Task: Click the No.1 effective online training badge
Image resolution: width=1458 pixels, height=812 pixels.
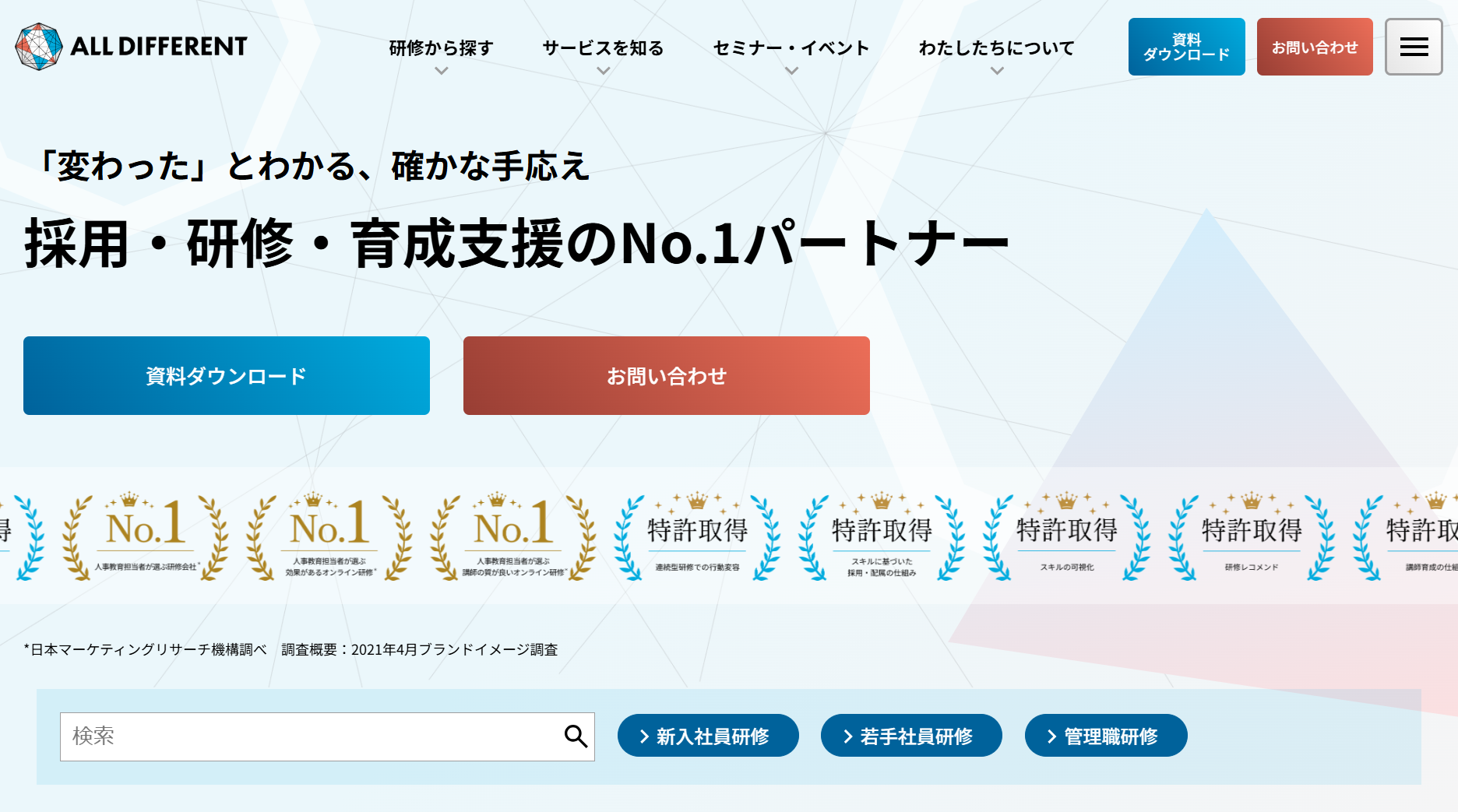Action: pyautogui.click(x=329, y=537)
